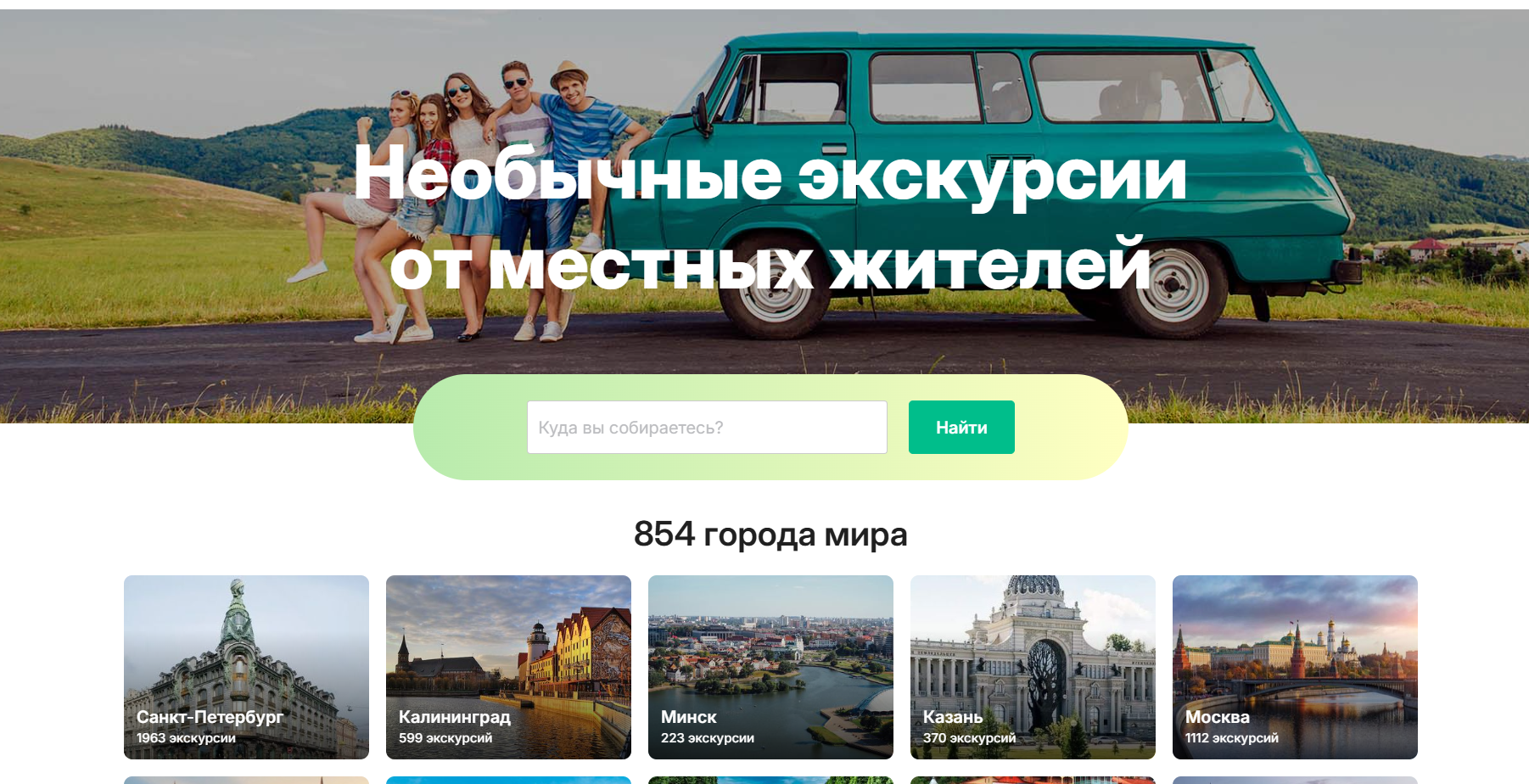Open the Москва city card
1529x784 pixels.
click(x=1295, y=667)
